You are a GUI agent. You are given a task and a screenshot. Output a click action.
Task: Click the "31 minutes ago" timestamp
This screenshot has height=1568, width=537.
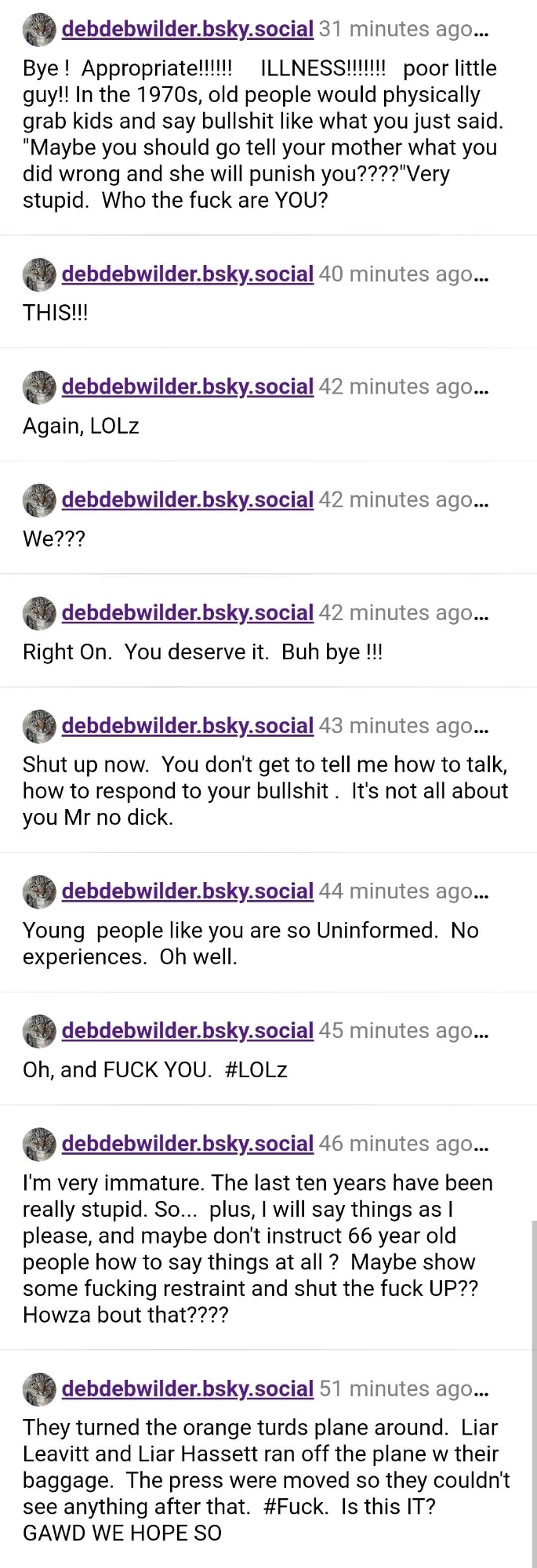tap(396, 30)
